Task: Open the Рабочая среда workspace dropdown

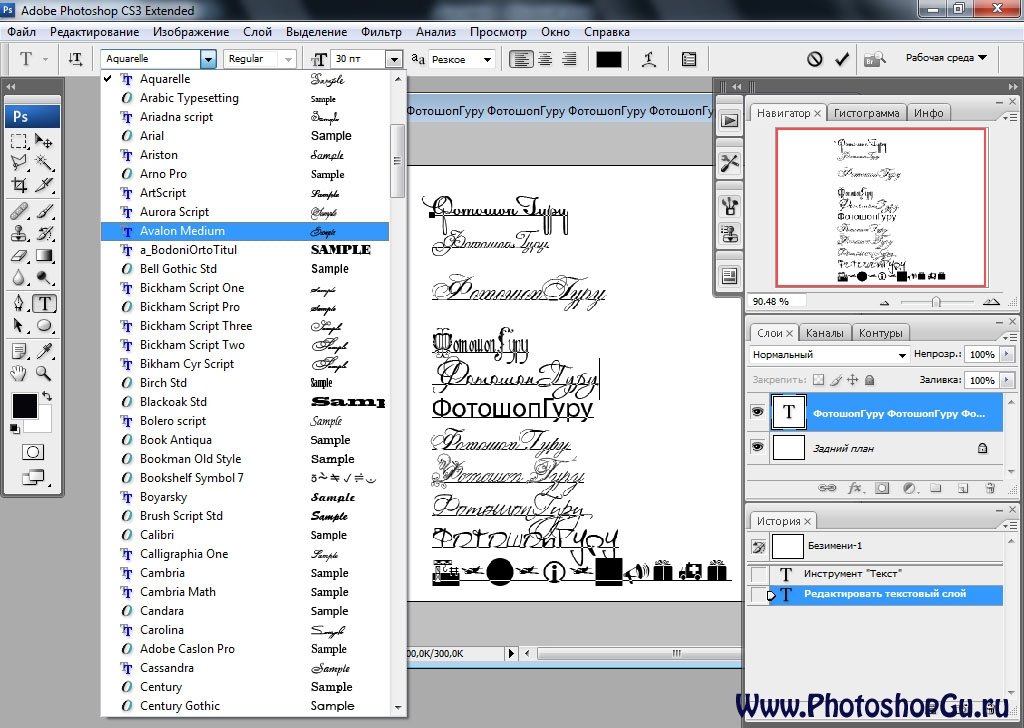Action: click(x=946, y=58)
